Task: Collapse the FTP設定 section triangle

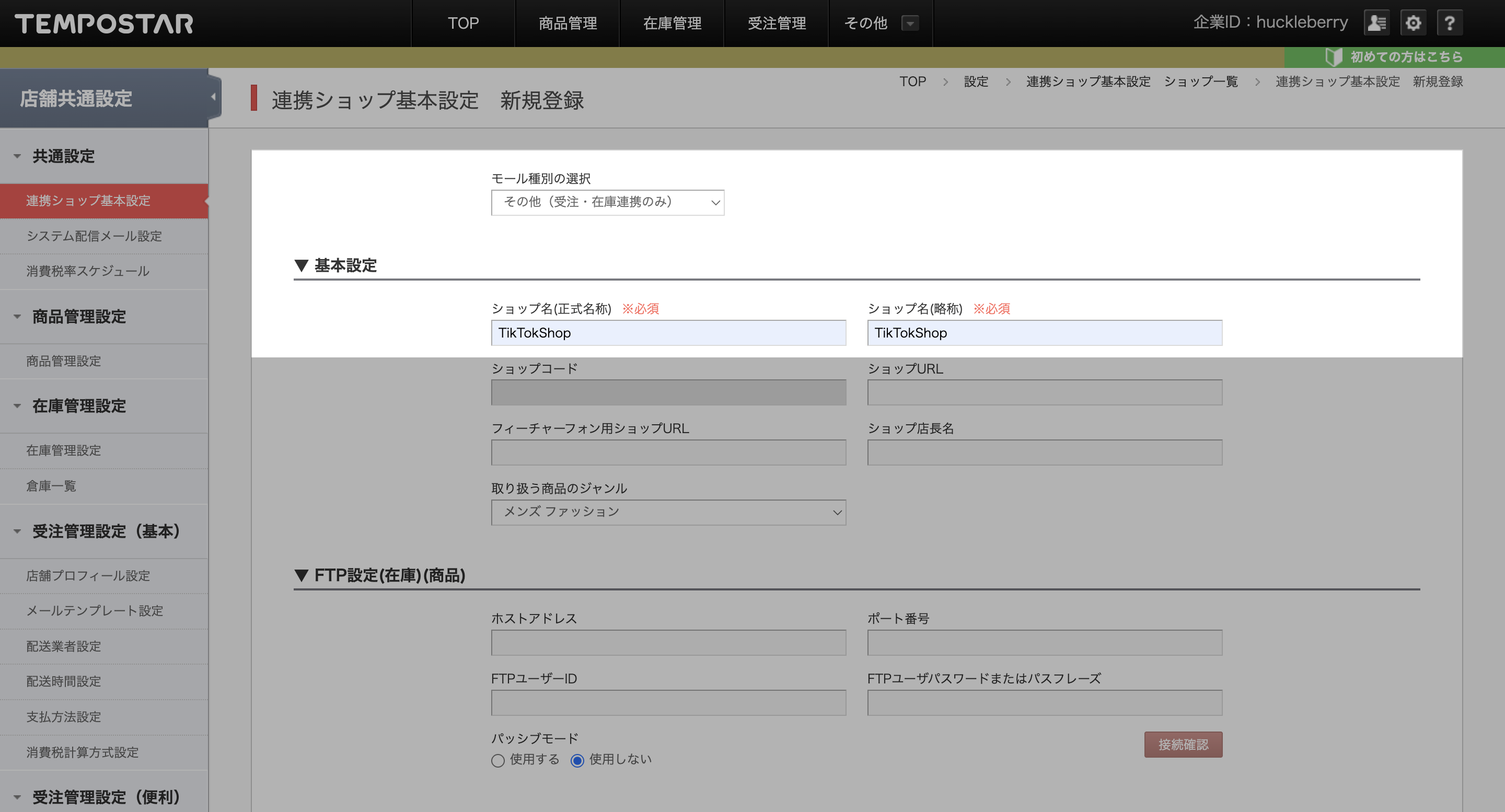Action: click(301, 575)
